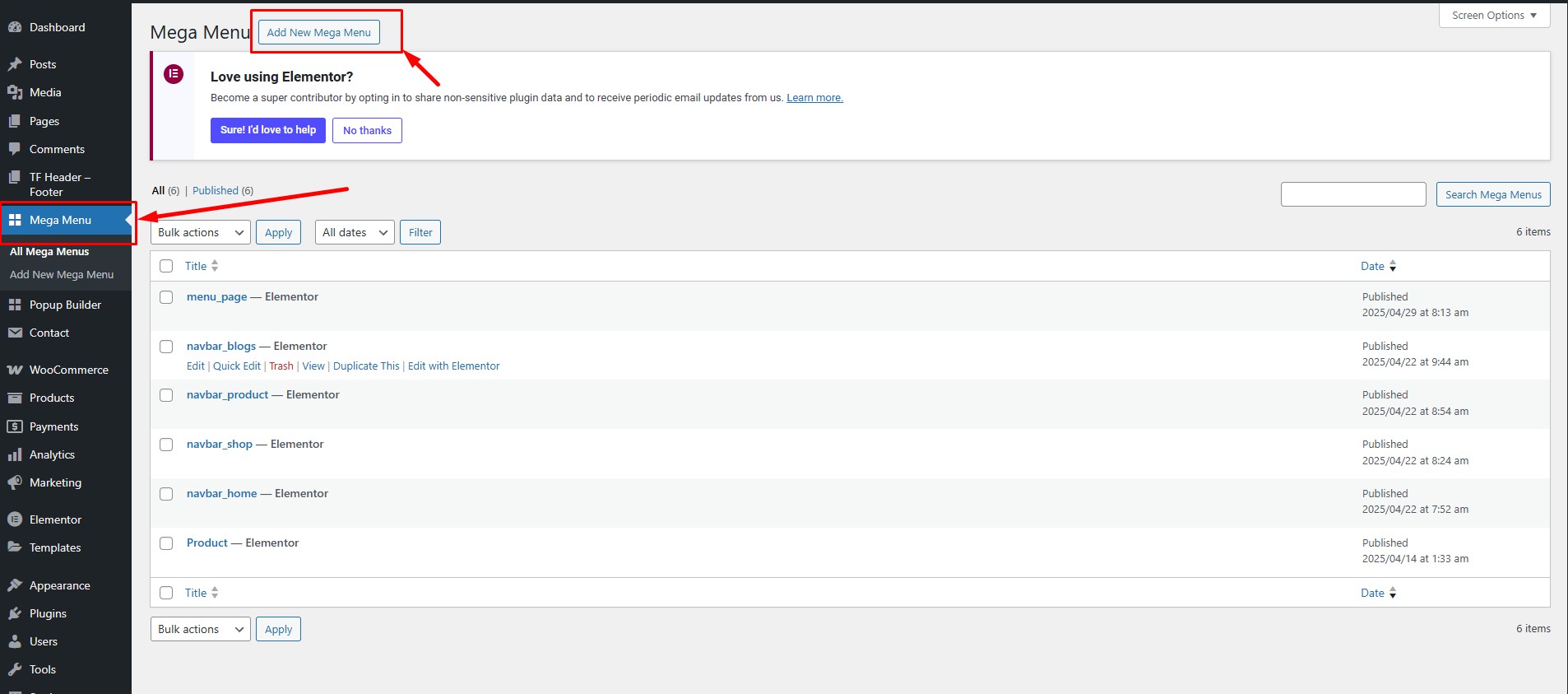Click the Payments dollar icon
The height and width of the screenshot is (694, 1568).
pos(15,426)
